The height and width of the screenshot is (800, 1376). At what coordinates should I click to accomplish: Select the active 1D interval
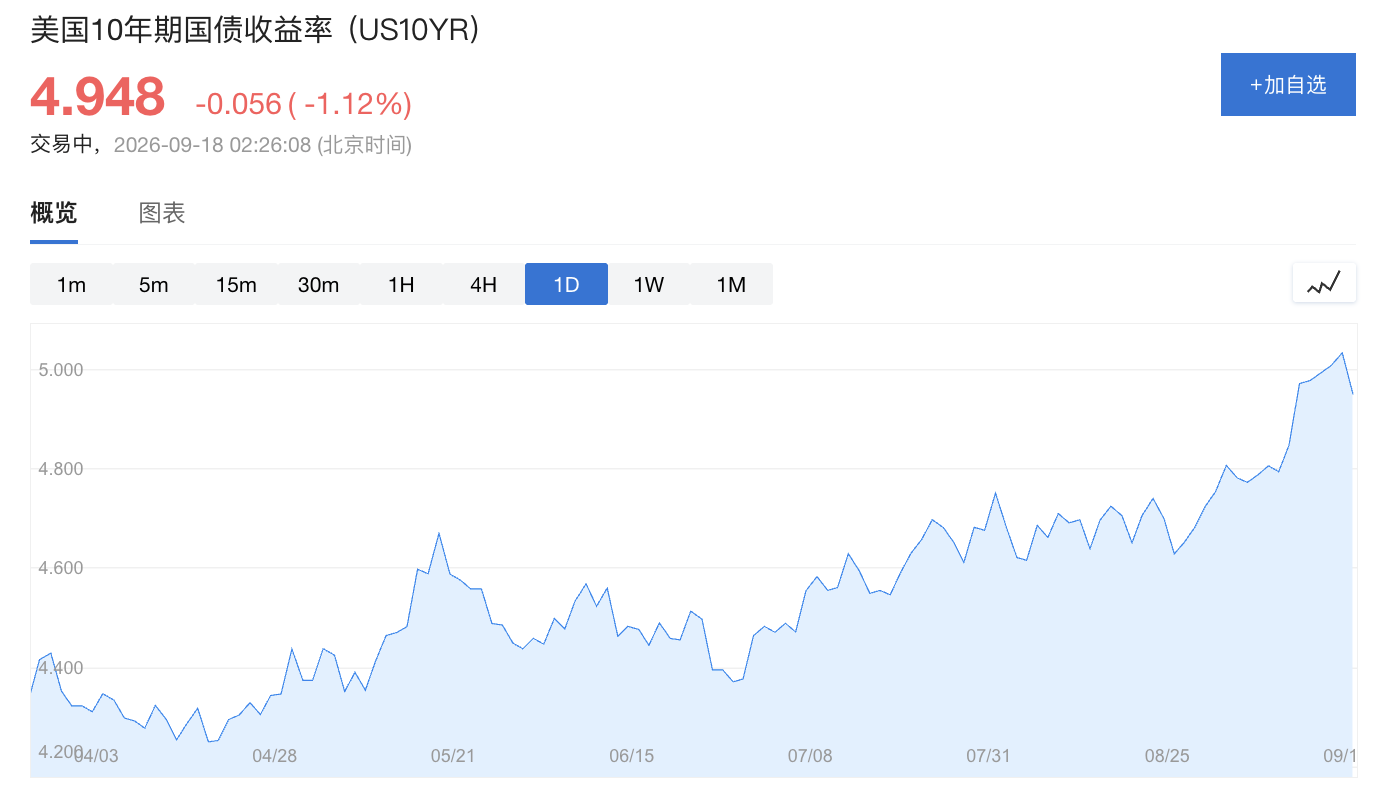tap(566, 284)
